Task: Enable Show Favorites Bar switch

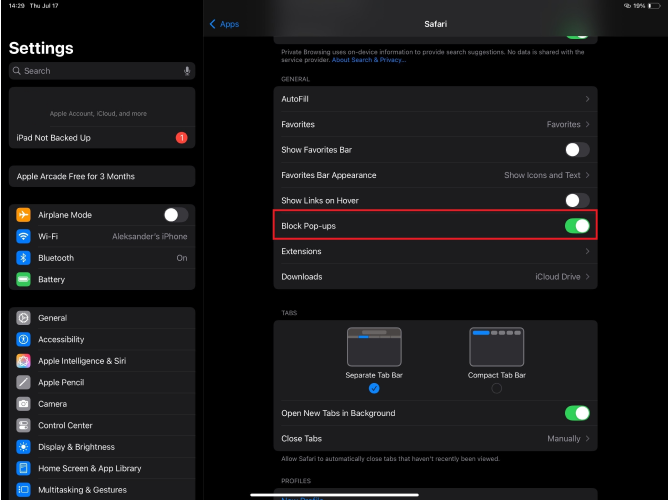Action: 577,149
